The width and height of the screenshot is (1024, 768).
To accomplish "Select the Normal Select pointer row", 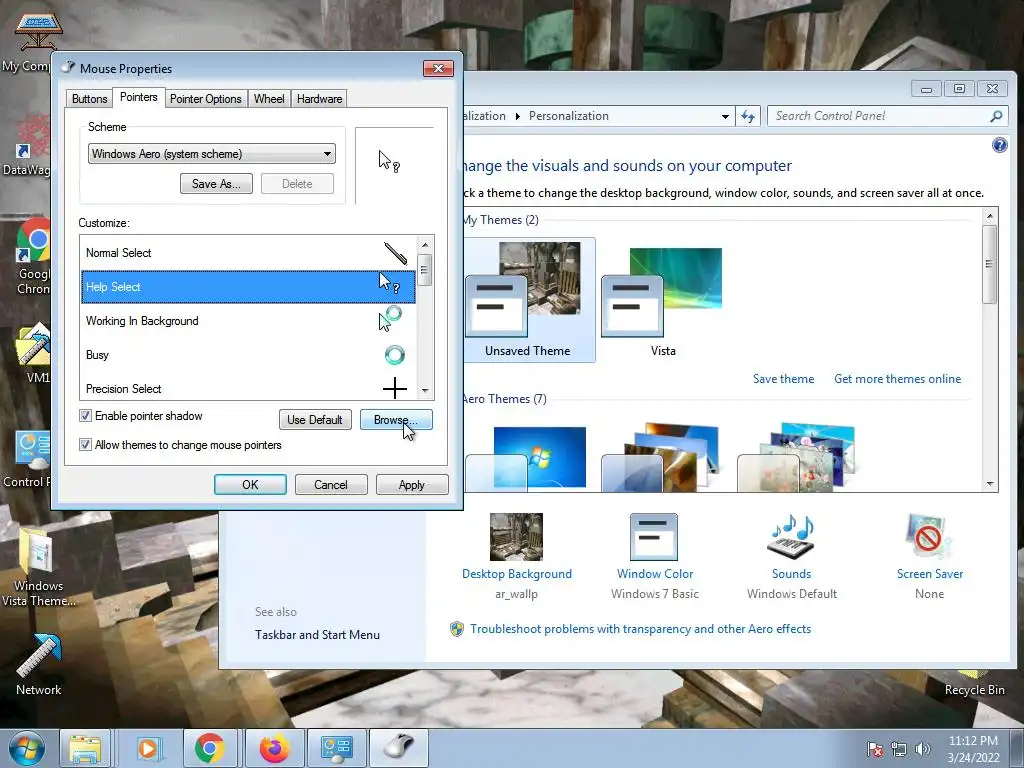I will [248, 253].
